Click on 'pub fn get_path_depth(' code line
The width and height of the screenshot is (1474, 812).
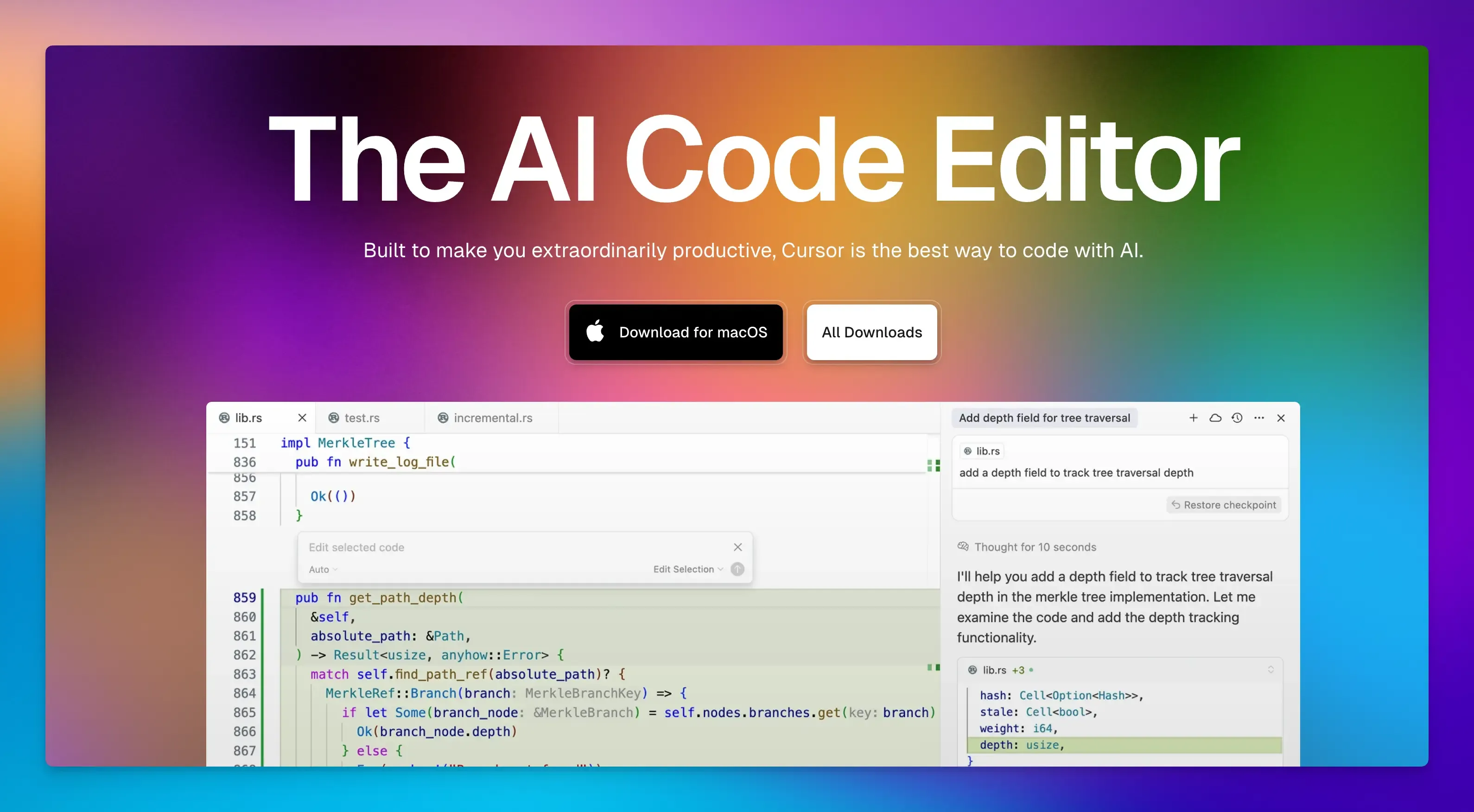click(379, 597)
